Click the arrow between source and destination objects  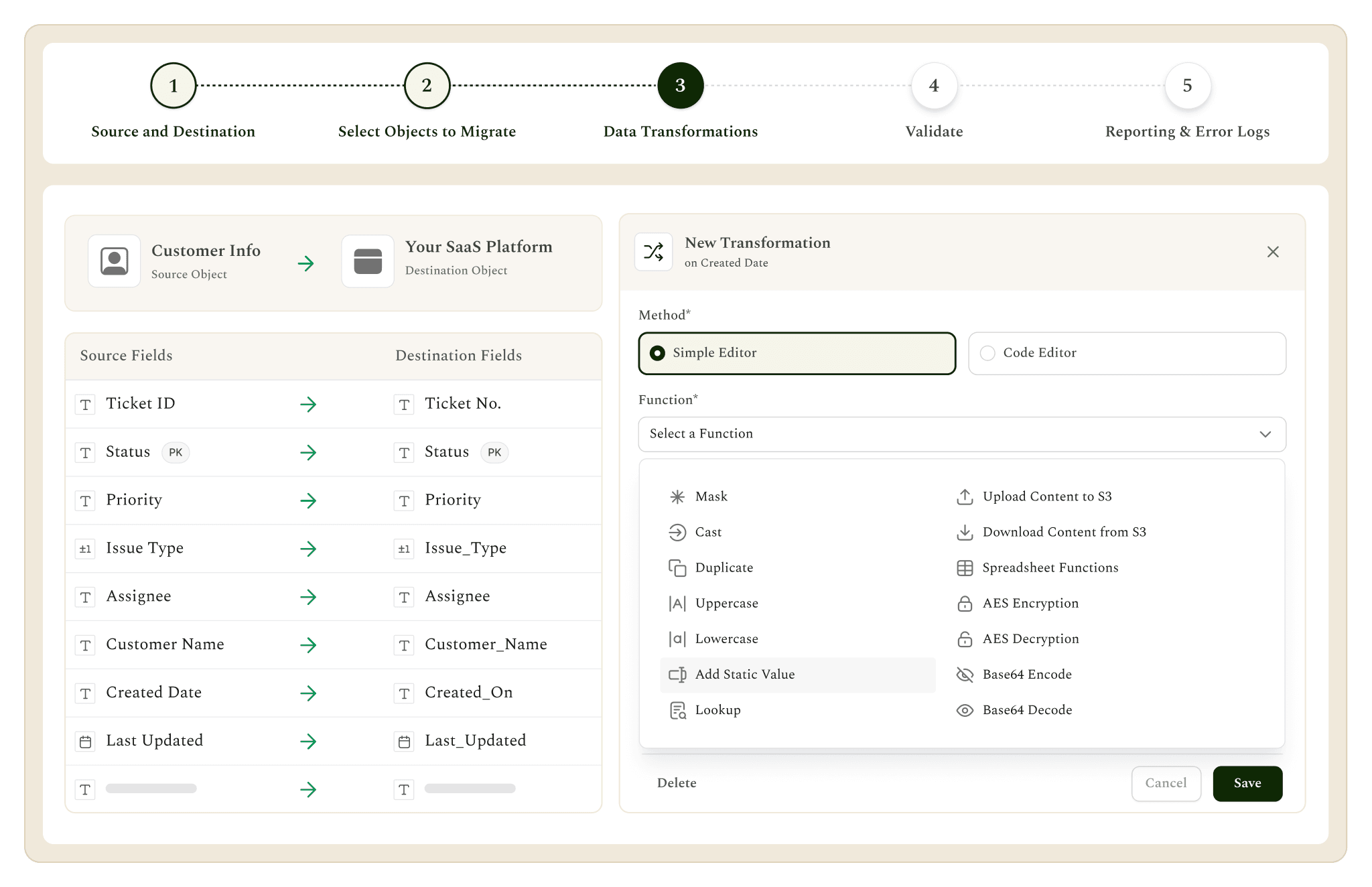click(306, 263)
